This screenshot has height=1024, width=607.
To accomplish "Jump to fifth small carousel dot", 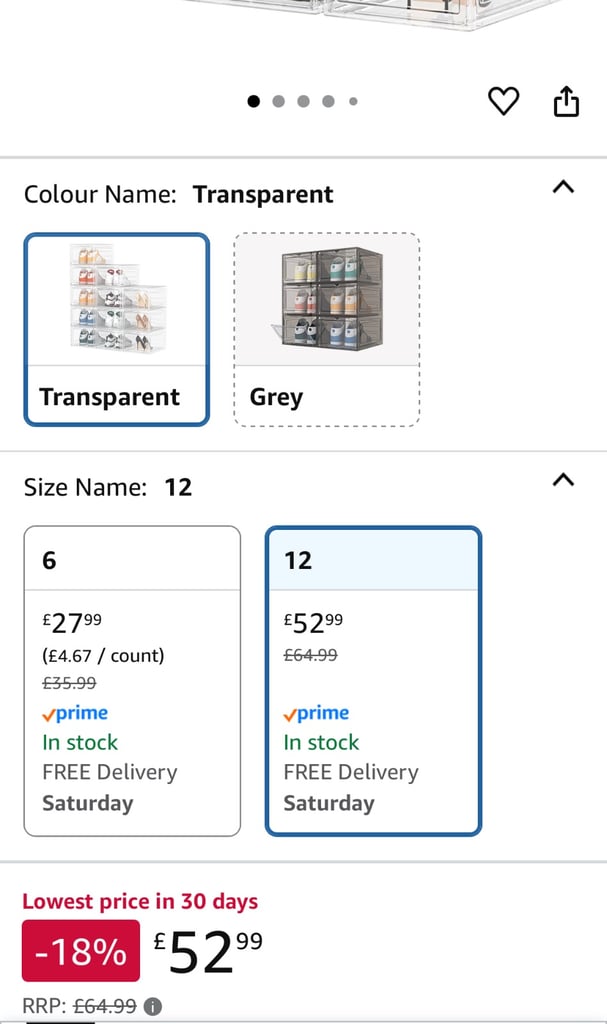I will [x=353, y=101].
